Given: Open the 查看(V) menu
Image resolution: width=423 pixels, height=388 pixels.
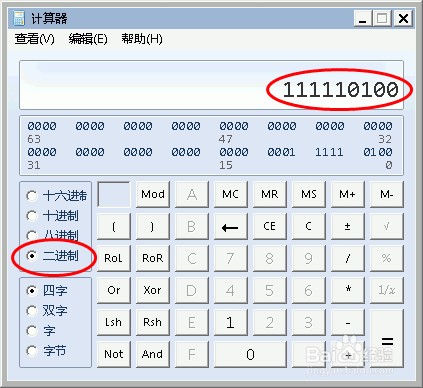Looking at the screenshot, I should point(34,39).
